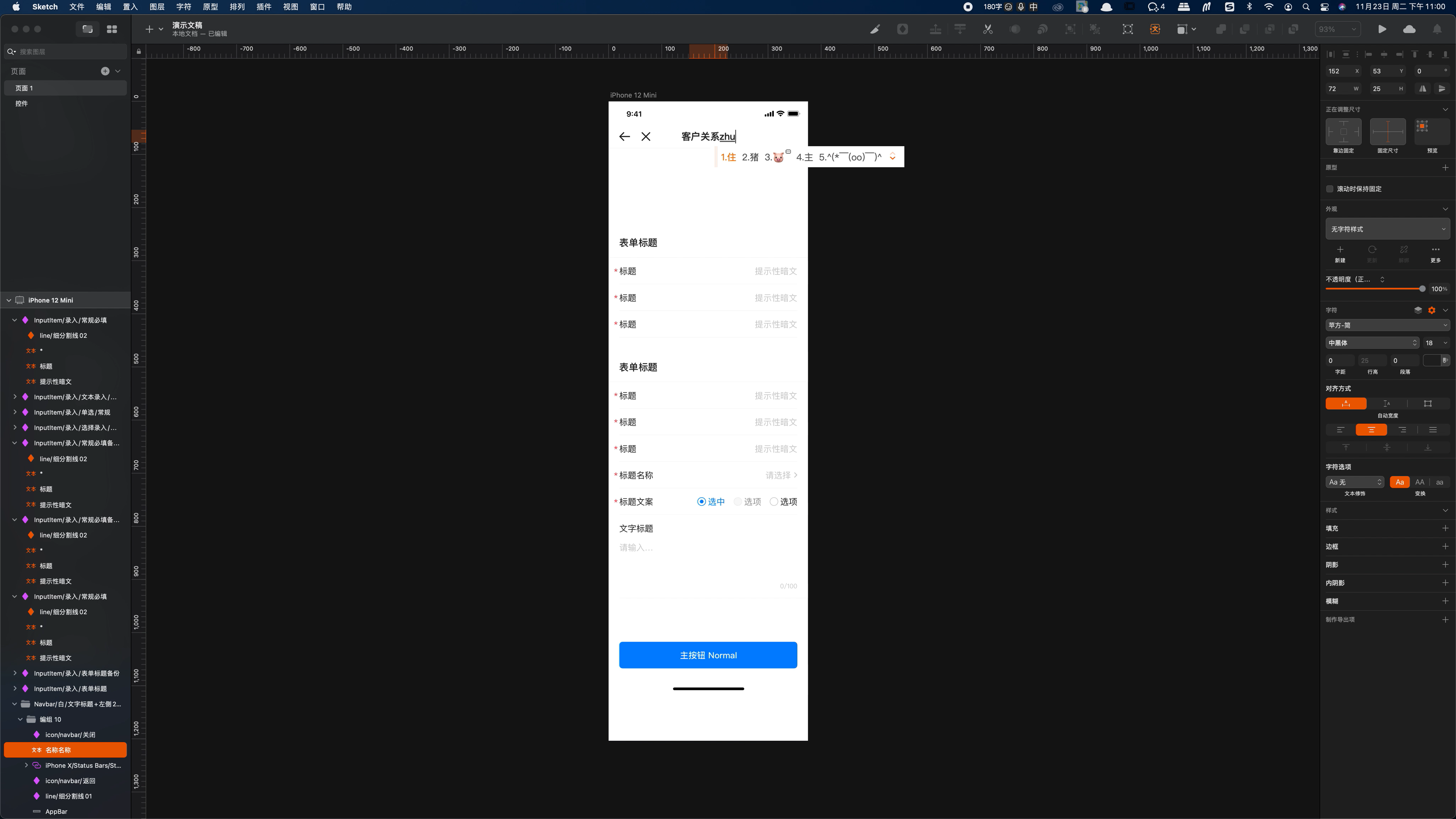Image resolution: width=1456 pixels, height=819 pixels.
Task: Switch to the components grid view icon
Action: pos(112,29)
